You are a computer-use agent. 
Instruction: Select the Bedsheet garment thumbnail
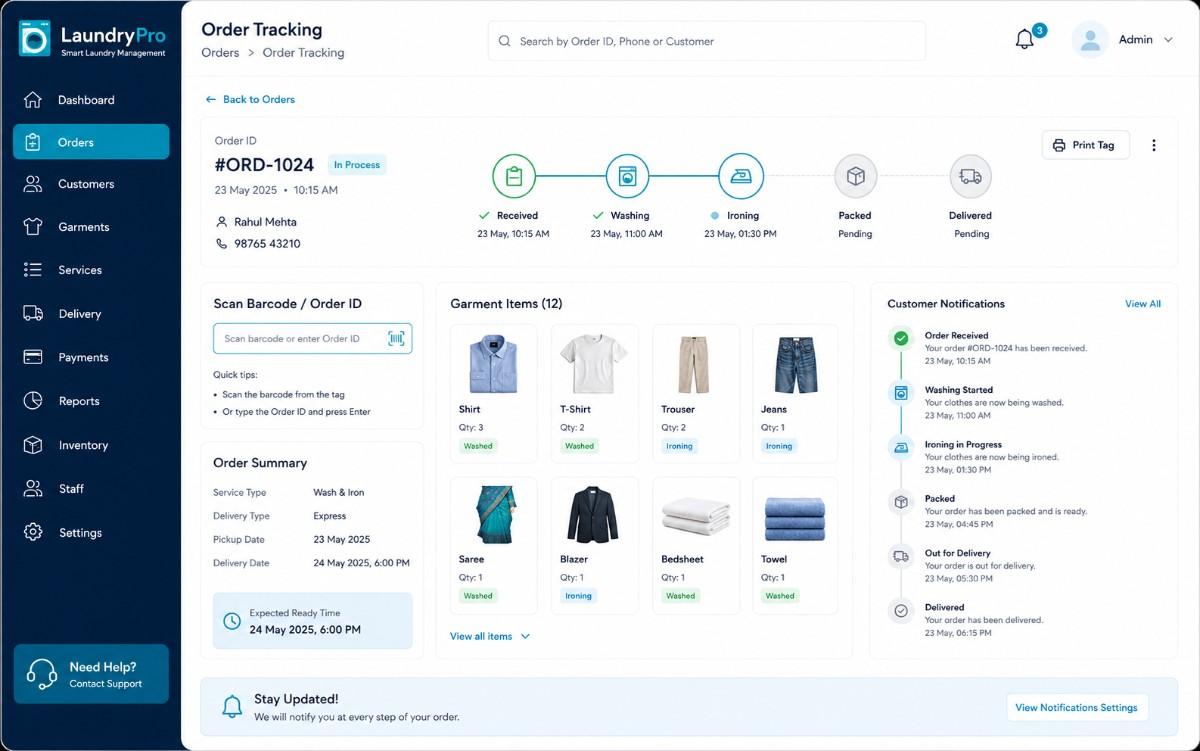click(x=696, y=517)
